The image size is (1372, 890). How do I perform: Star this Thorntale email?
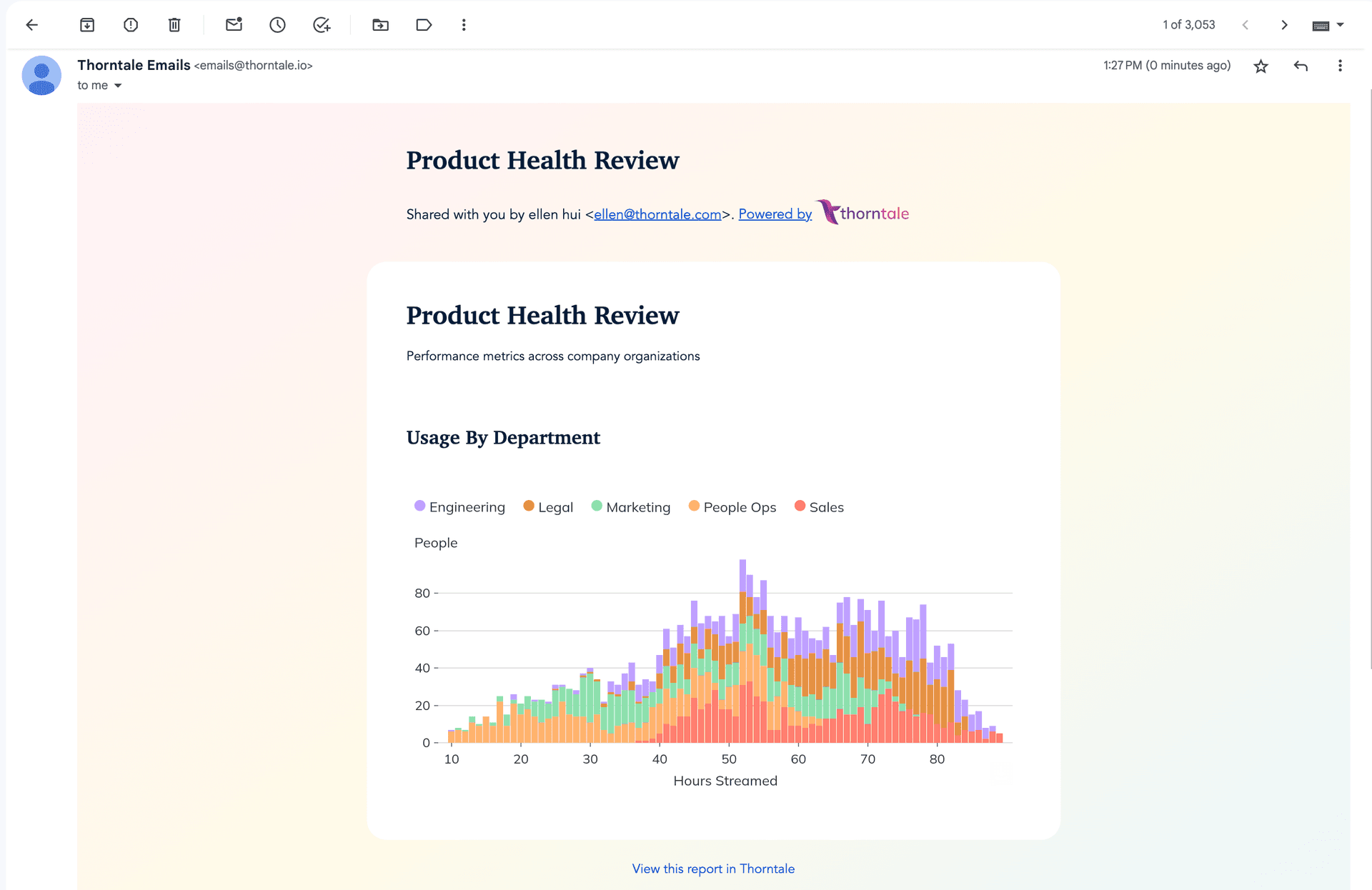[1261, 66]
